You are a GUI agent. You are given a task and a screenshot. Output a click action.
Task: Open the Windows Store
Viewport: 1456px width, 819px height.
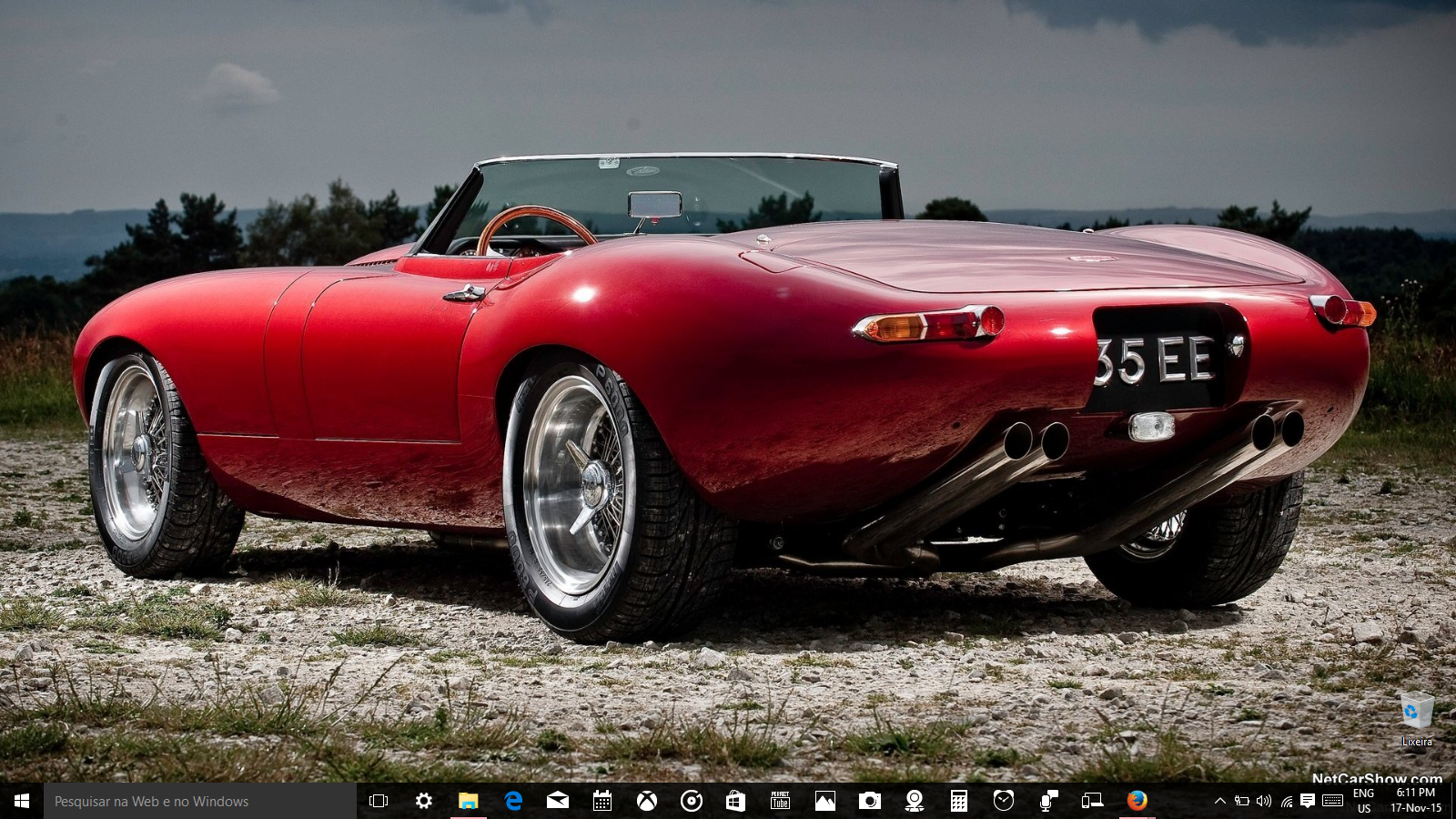click(x=735, y=801)
